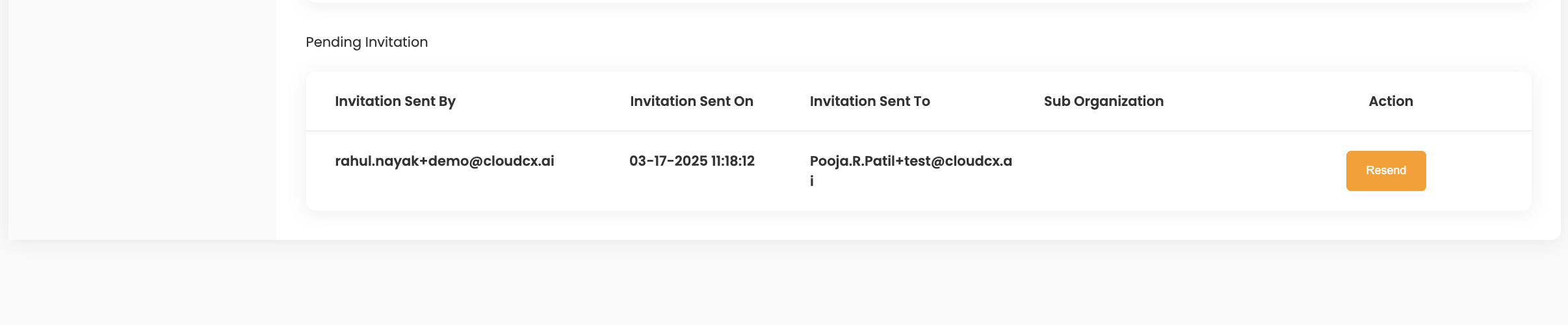The image size is (1568, 325).
Task: Click the Invitation Sent By column header
Action: [395, 101]
